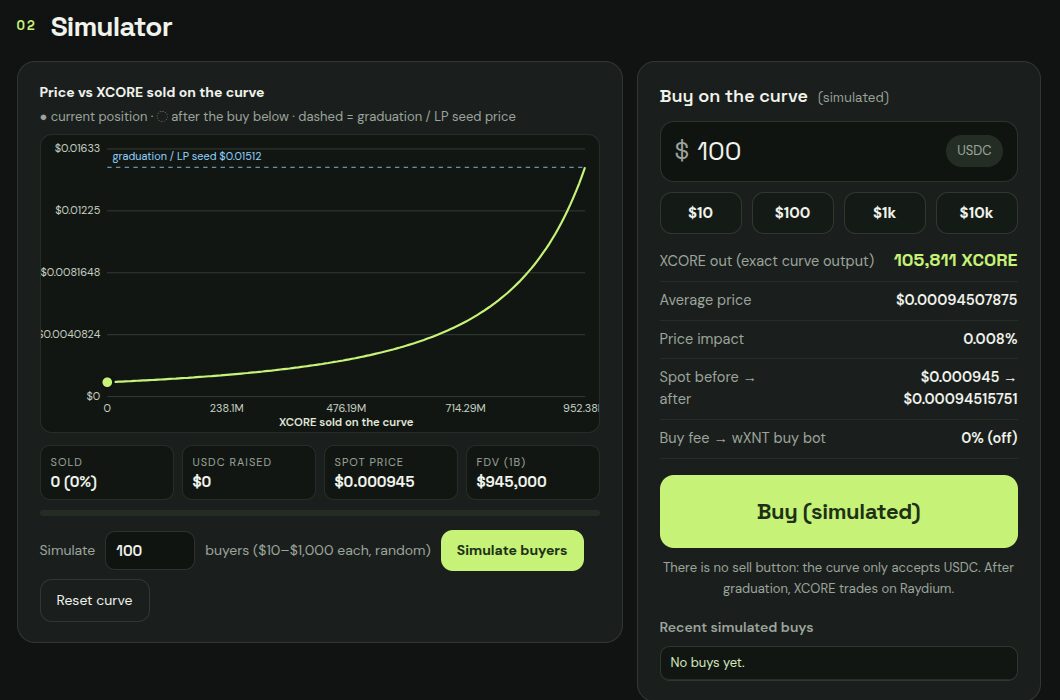Click the Simulator section heading
The image size is (1060, 700).
112,27
